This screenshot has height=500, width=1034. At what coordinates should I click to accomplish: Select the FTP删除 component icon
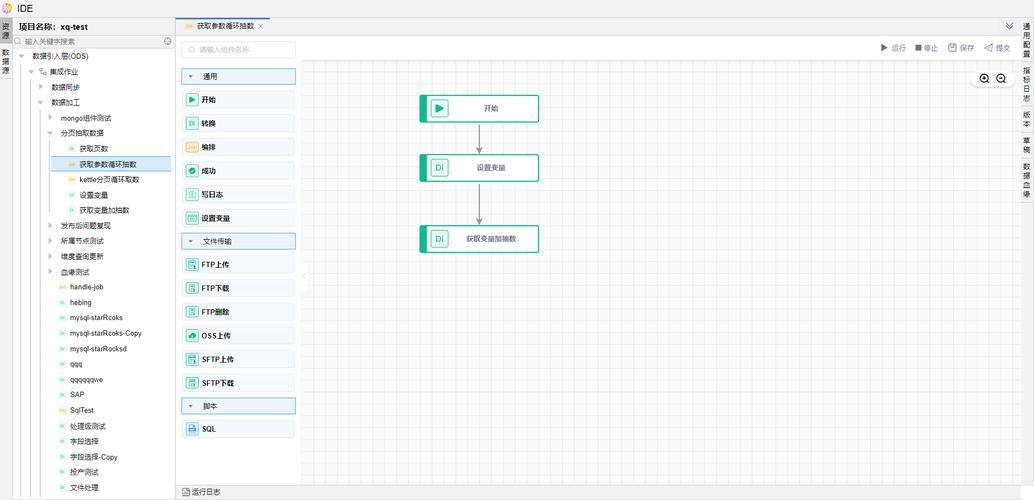pyautogui.click(x=192, y=312)
